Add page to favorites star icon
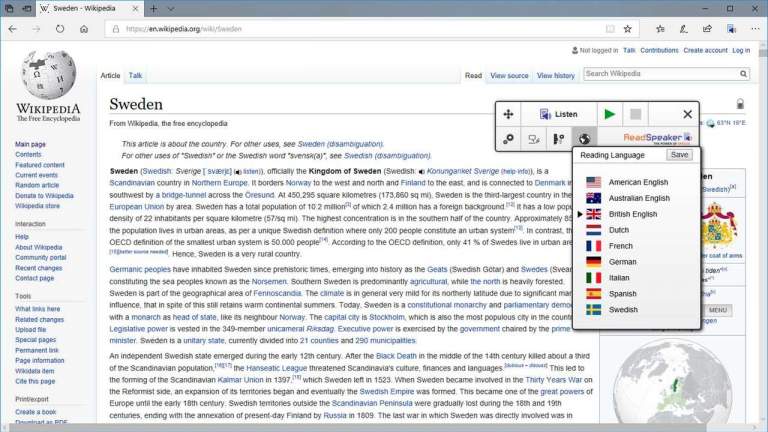The height and width of the screenshot is (432, 768). (627, 29)
